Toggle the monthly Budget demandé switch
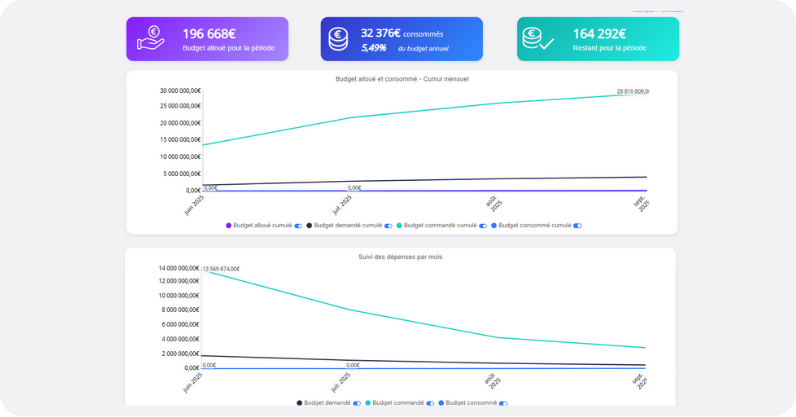 pos(358,403)
